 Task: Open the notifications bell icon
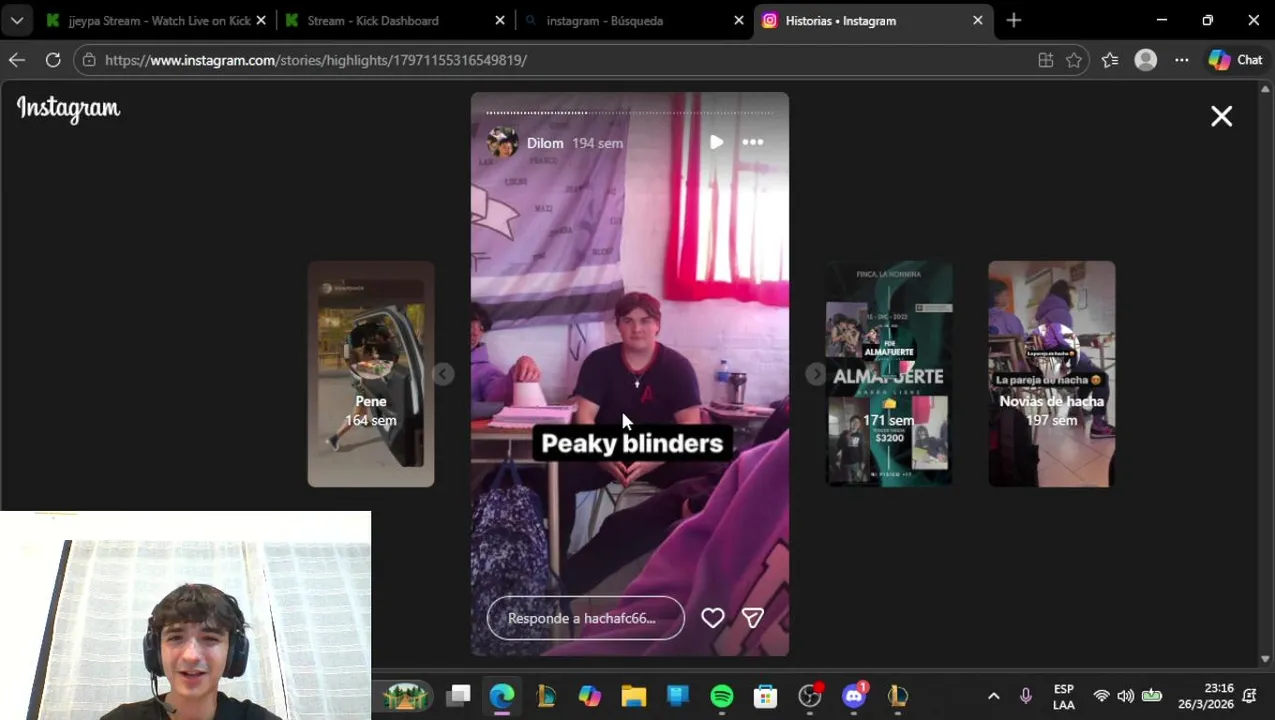pos(1250,696)
